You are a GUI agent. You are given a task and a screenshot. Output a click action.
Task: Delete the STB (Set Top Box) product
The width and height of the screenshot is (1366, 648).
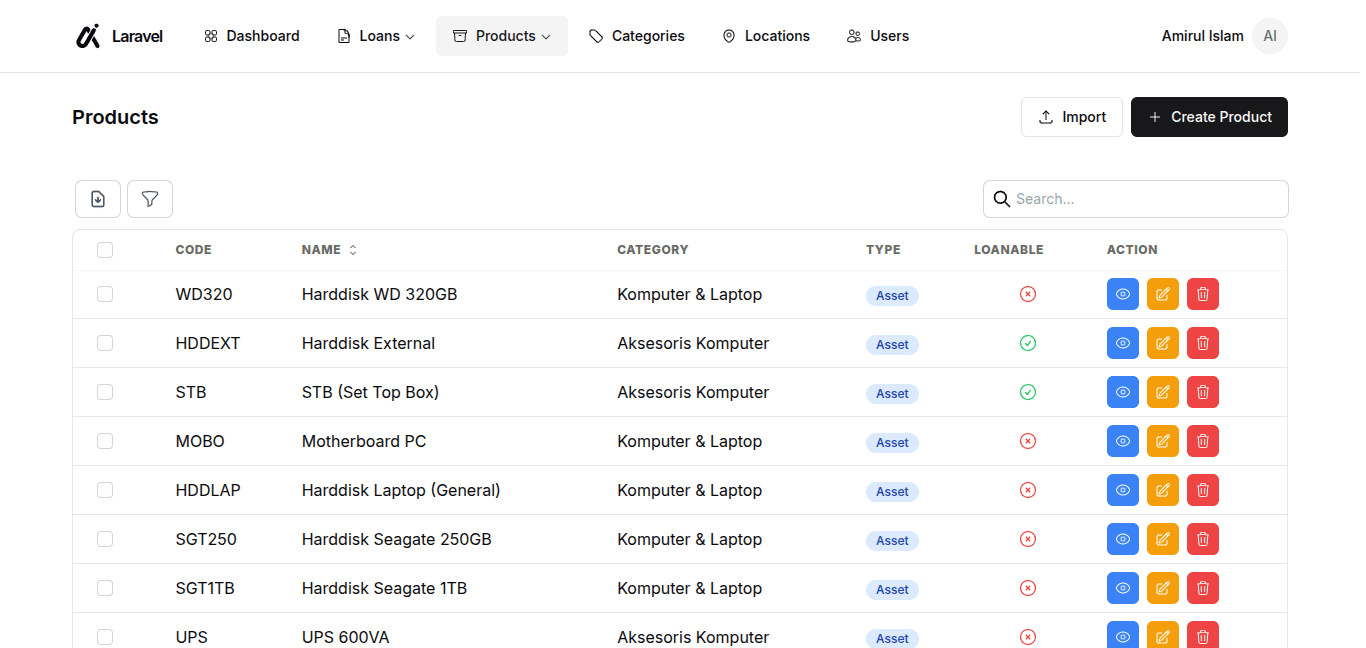pyautogui.click(x=1203, y=392)
